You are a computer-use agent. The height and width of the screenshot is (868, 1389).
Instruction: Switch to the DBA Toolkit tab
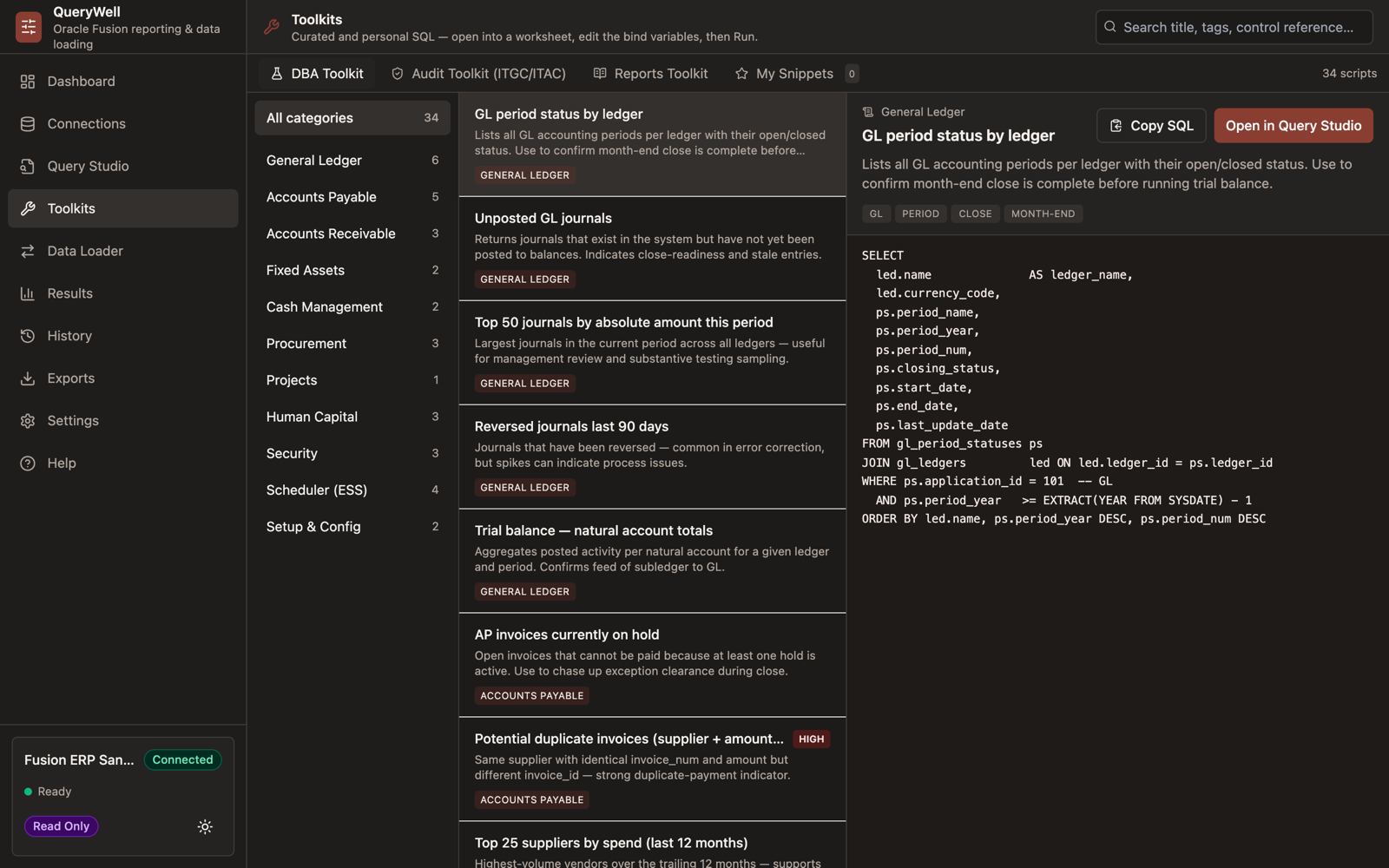pyautogui.click(x=317, y=74)
